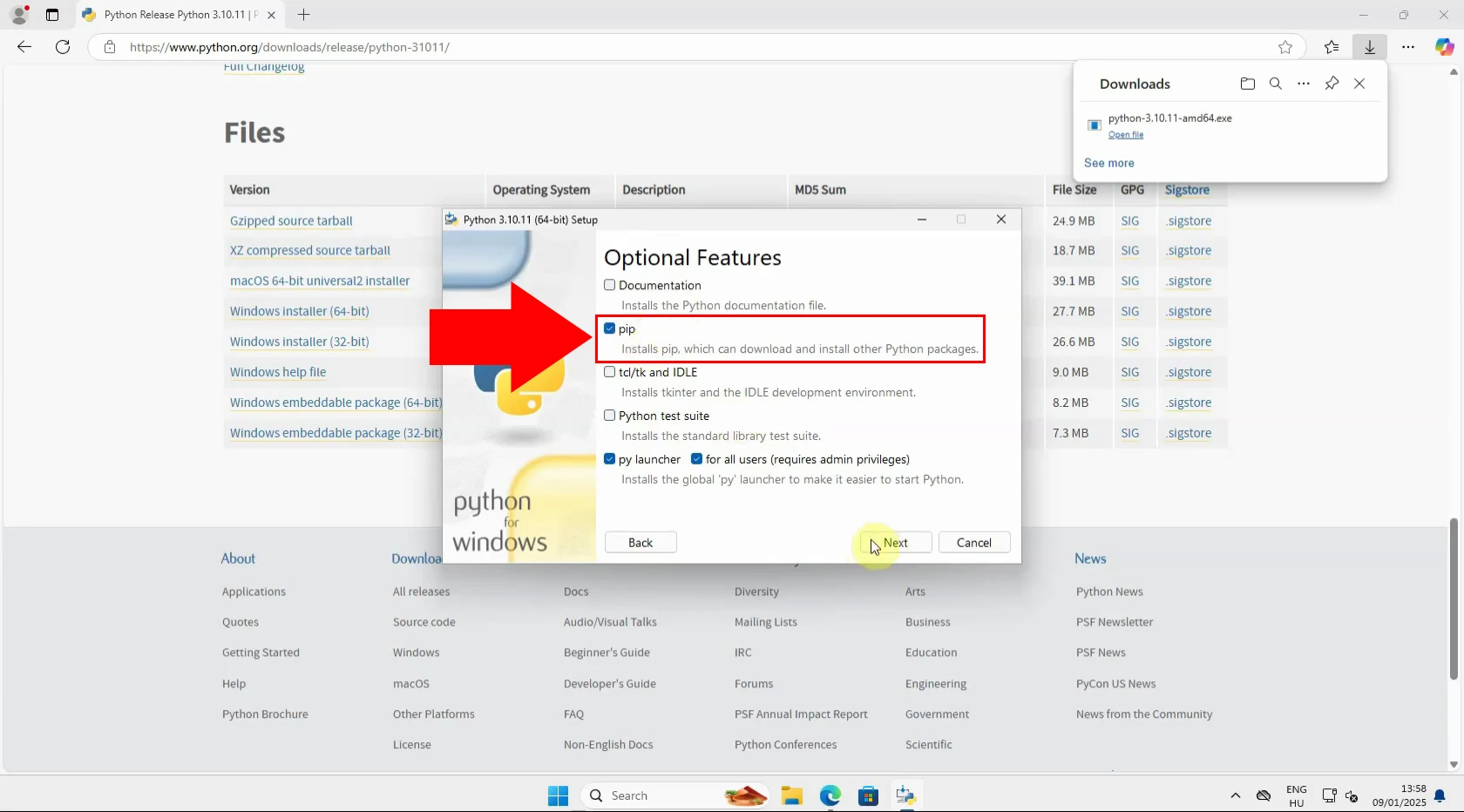
Task: Open File Explorer from taskbar
Action: click(x=791, y=795)
